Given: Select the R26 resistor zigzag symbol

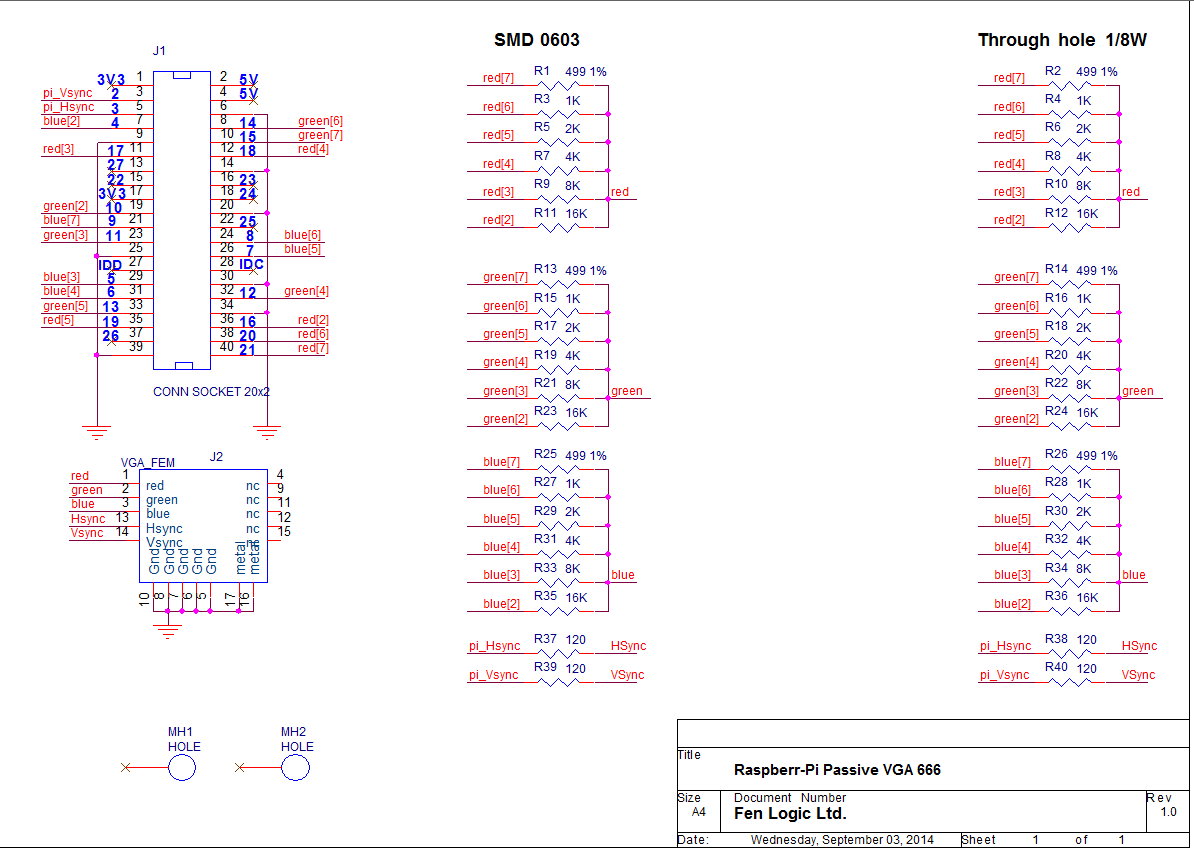Looking at the screenshot, I should tap(1069, 469).
